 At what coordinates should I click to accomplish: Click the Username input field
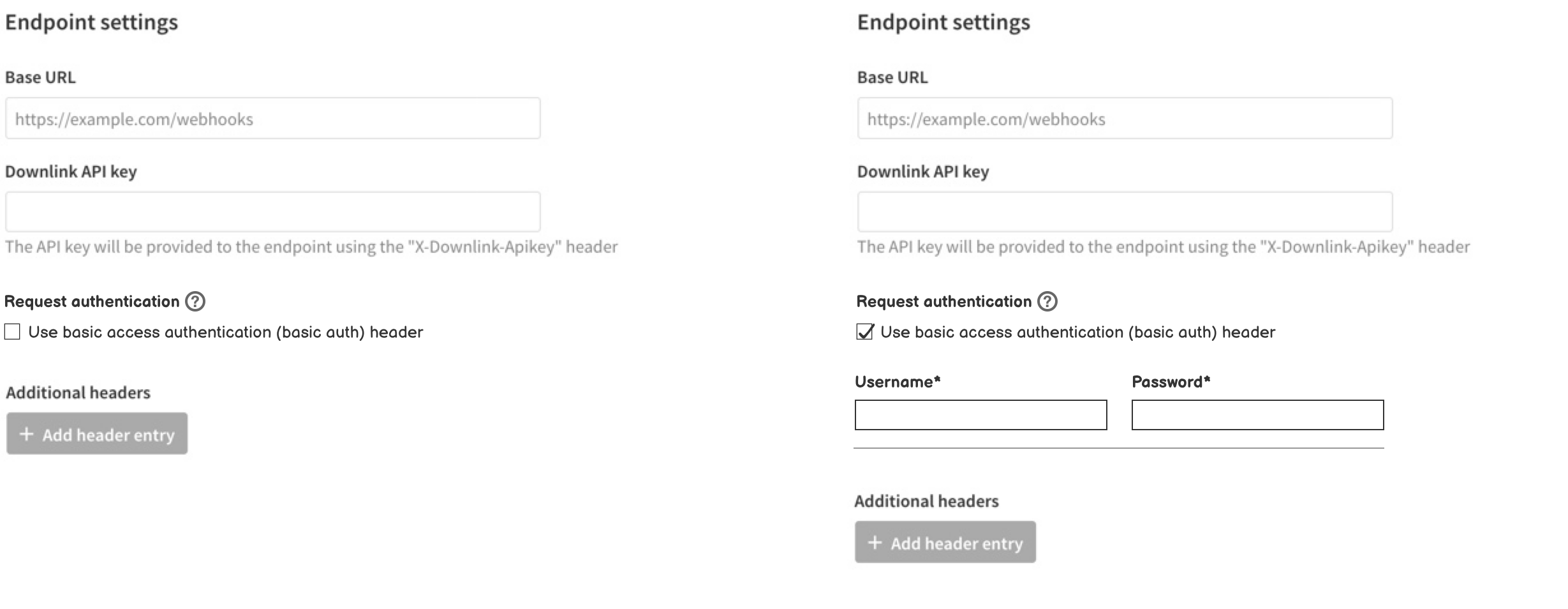[980, 416]
